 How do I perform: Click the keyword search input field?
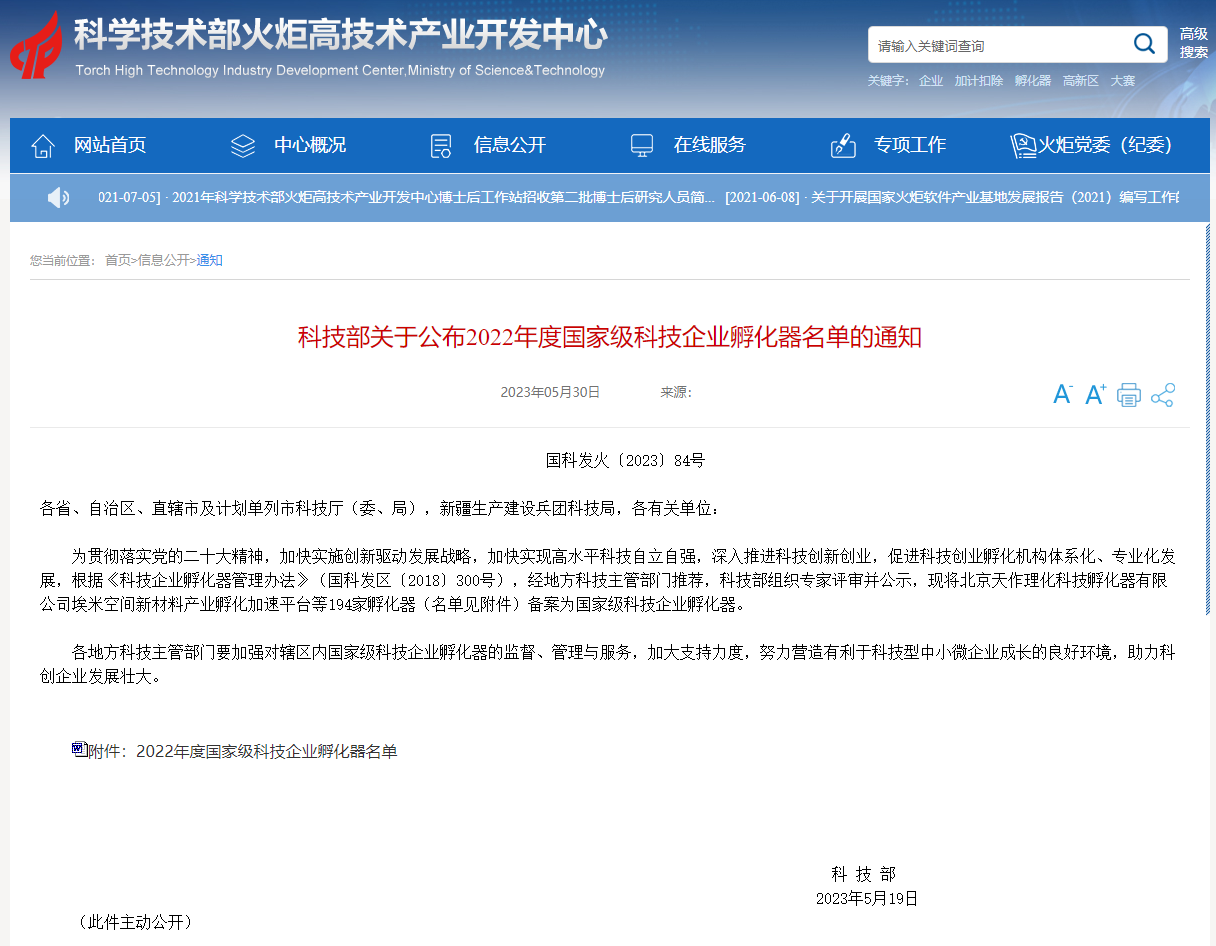tap(998, 45)
